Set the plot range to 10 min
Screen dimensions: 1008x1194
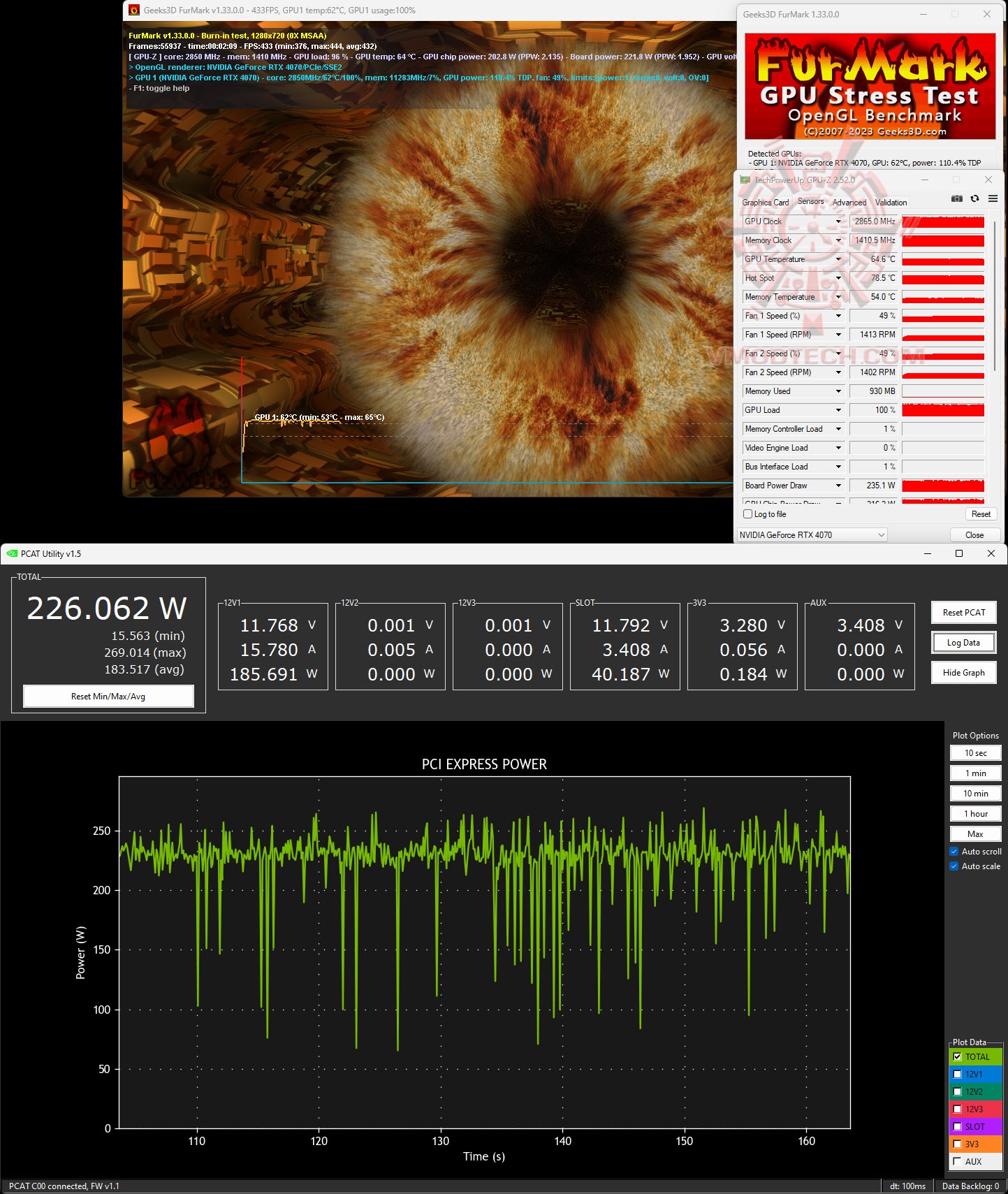975,794
